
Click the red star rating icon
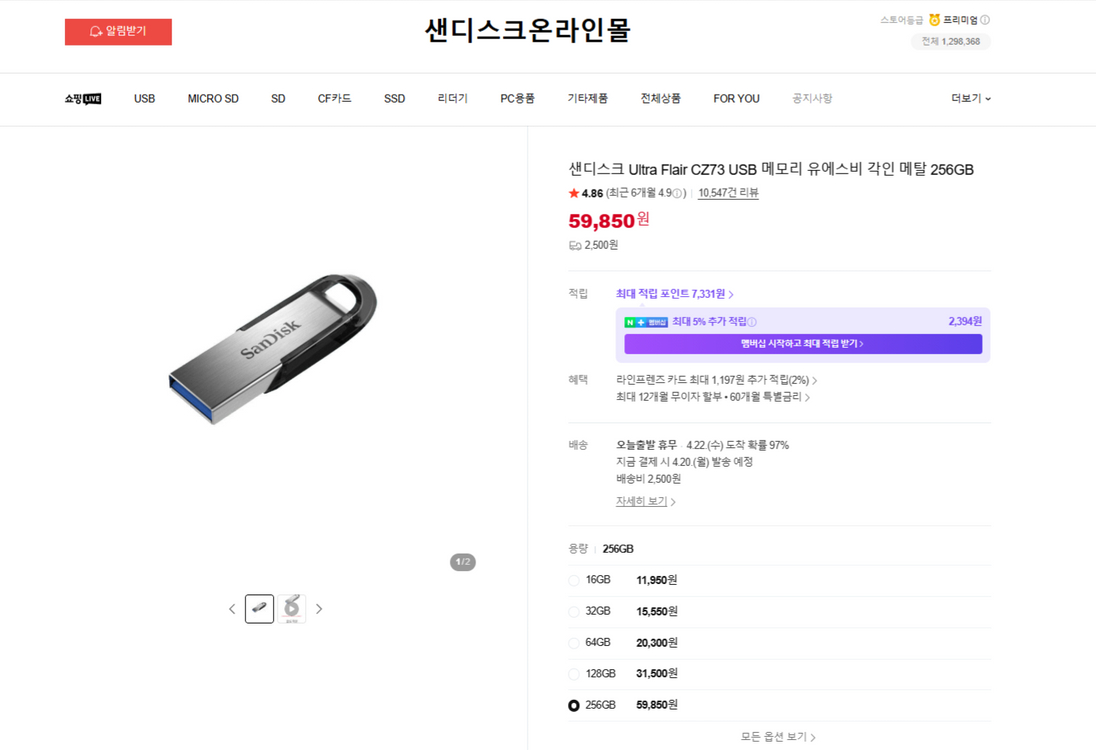[573, 193]
